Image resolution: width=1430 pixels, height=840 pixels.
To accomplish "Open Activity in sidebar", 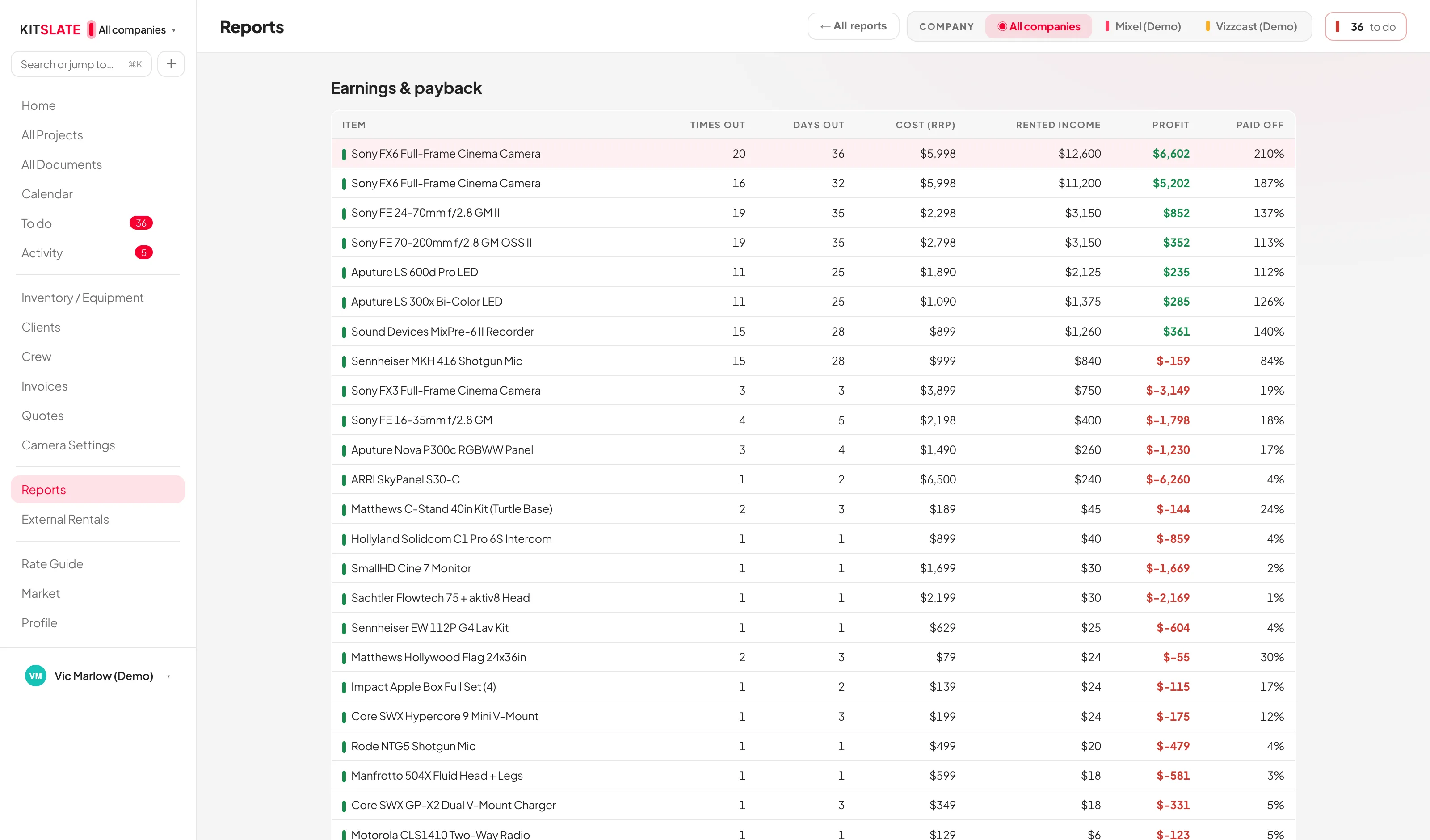I will [x=42, y=253].
